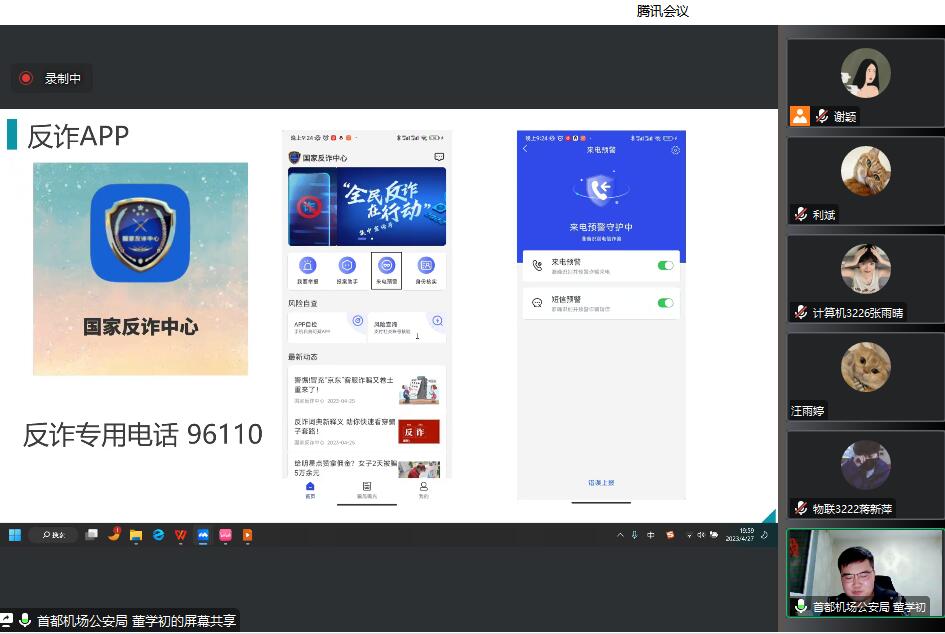945x634 pixels.
Task: Click the screen share icon in bottom-left label
Action: click(x=6, y=620)
